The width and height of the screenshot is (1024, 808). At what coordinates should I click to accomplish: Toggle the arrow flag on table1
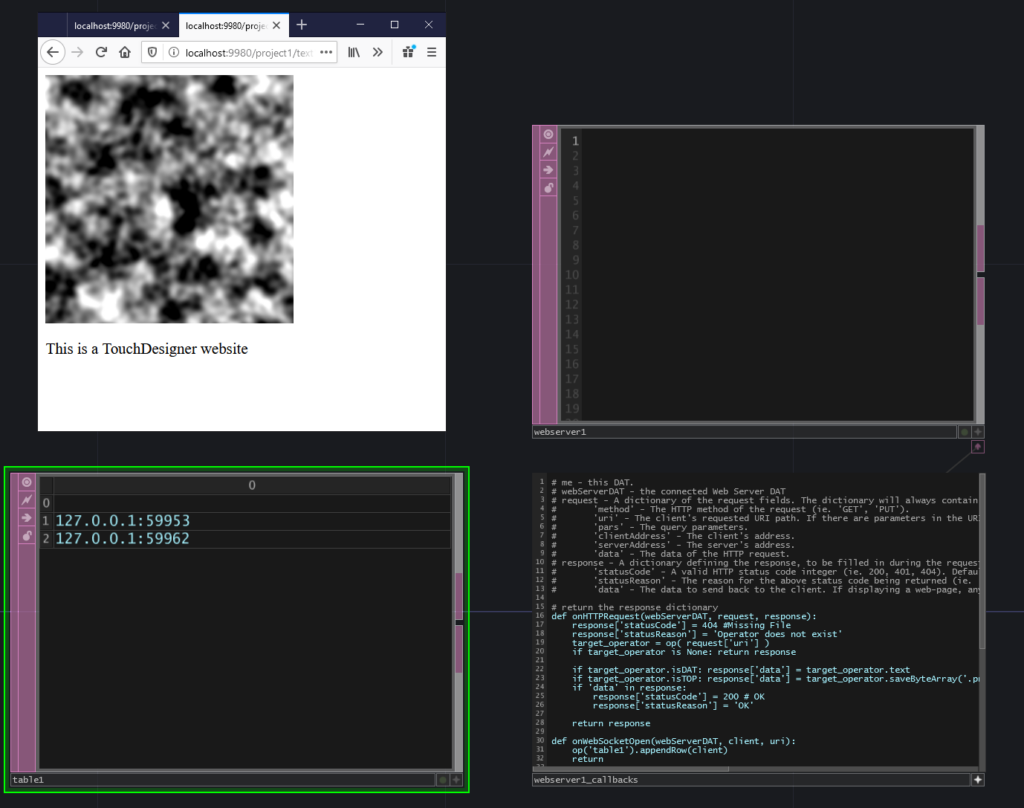pyautogui.click(x=27, y=518)
